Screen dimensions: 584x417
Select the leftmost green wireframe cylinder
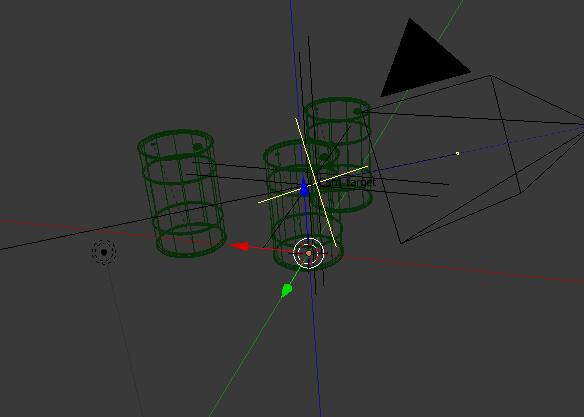[182, 194]
